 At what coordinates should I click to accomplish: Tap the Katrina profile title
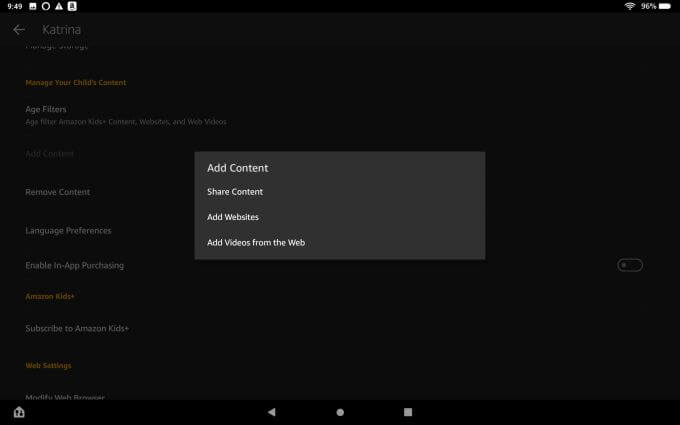click(61, 29)
